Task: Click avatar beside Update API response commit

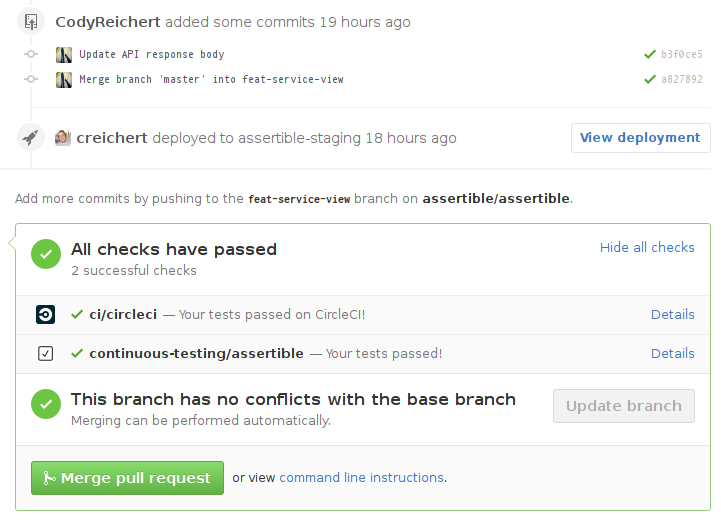Action: pyautogui.click(x=64, y=54)
